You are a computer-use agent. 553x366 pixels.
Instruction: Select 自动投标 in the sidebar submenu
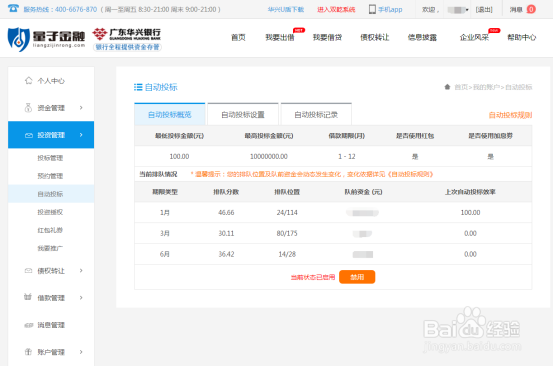(x=50, y=194)
